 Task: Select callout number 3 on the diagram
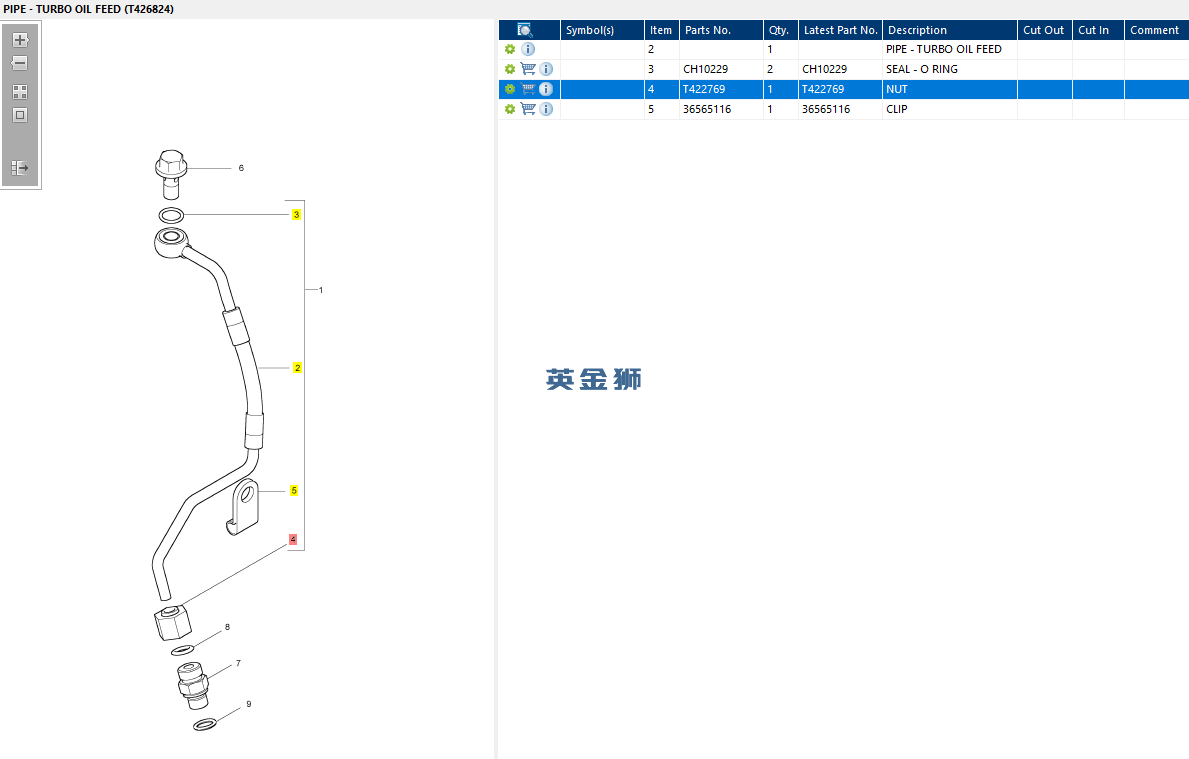pos(296,215)
